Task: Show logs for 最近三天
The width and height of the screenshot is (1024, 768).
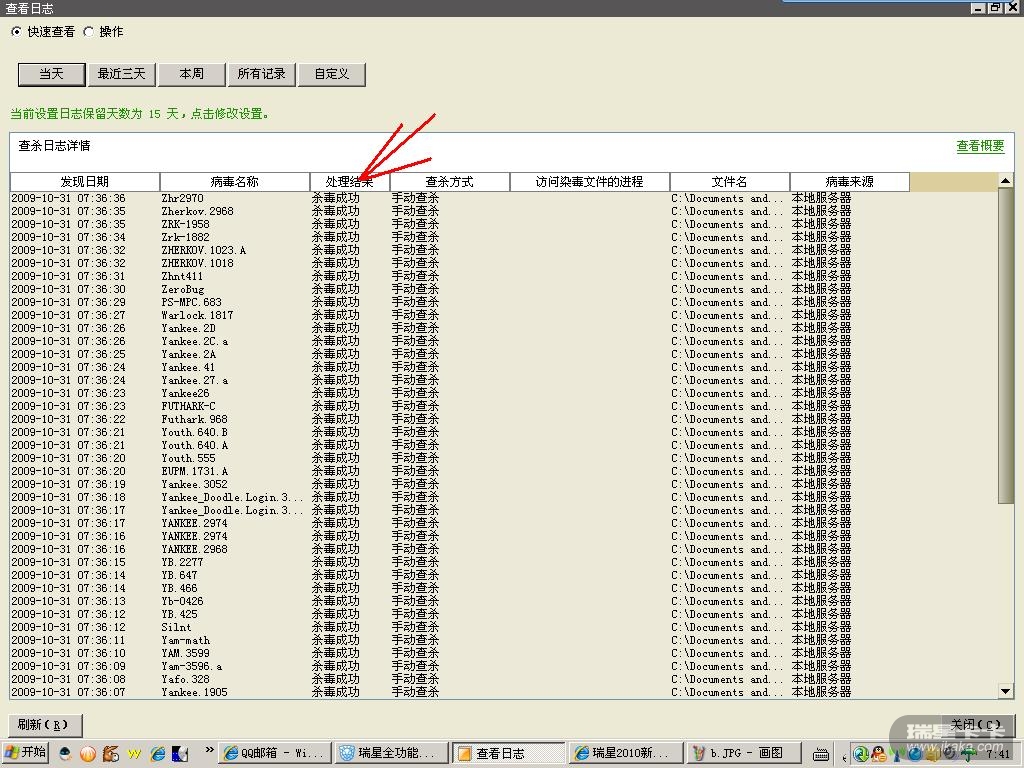Action: pyautogui.click(x=121, y=74)
